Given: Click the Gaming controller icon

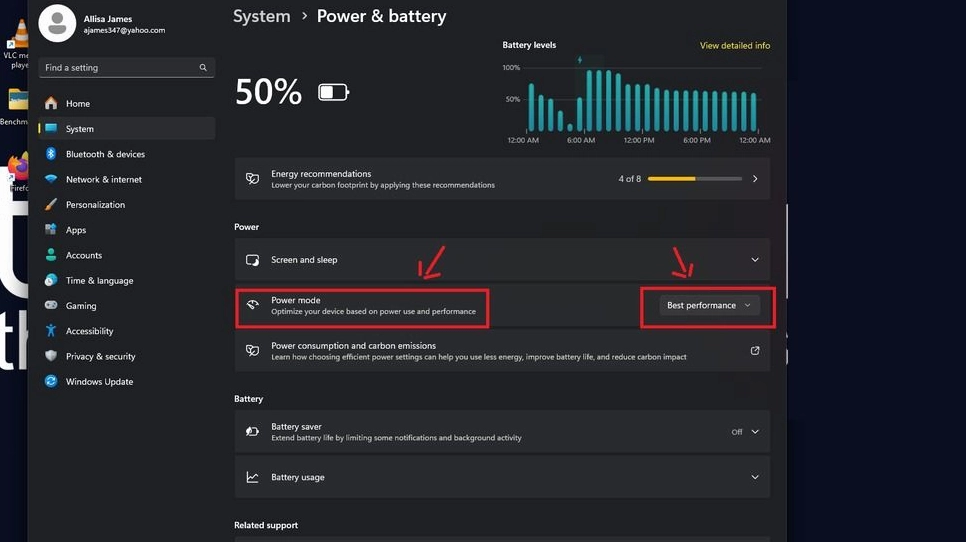Looking at the screenshot, I should [51, 306].
